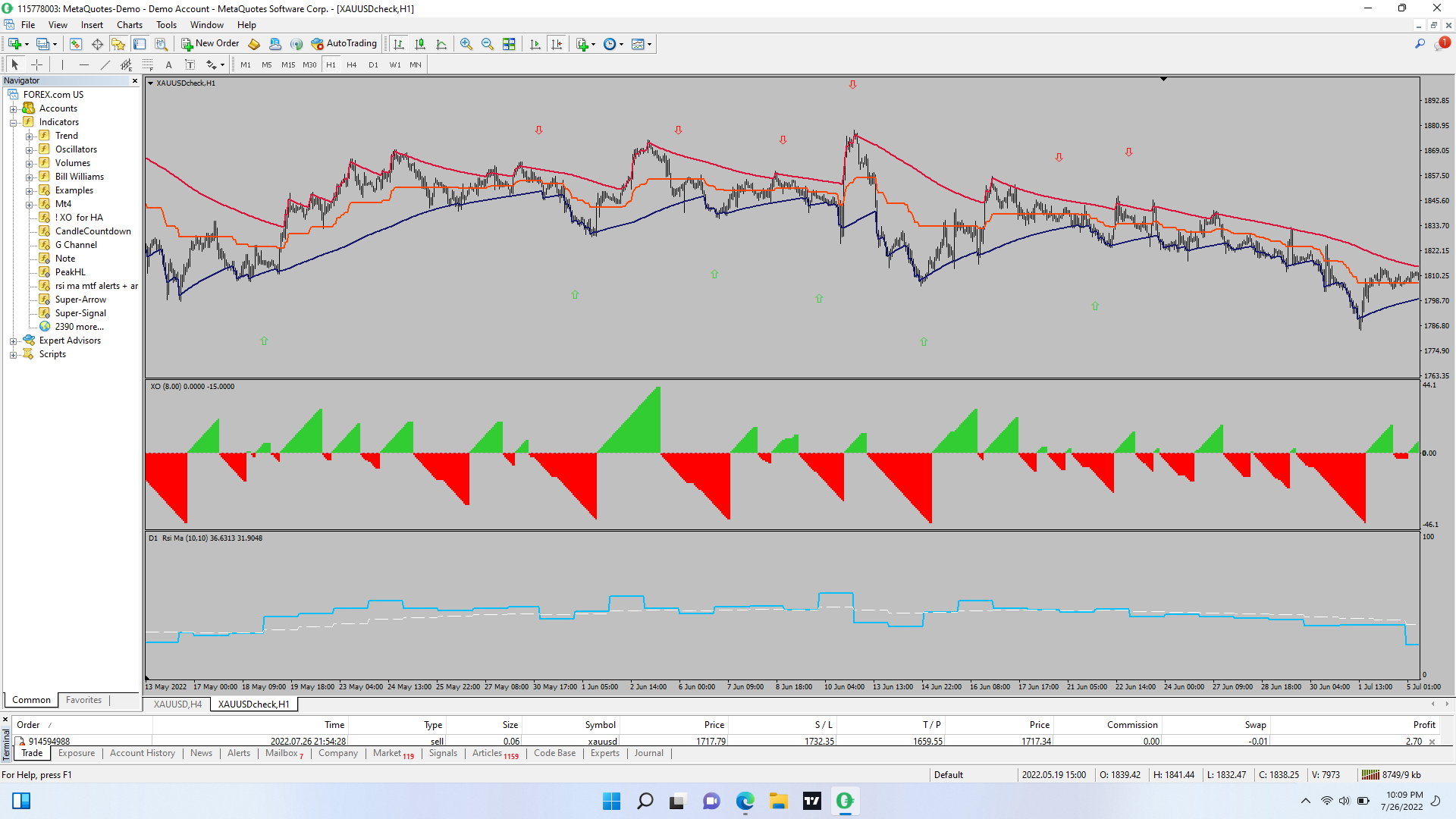Select the Crosshair cursor tool
The image size is (1456, 819).
coord(36,64)
